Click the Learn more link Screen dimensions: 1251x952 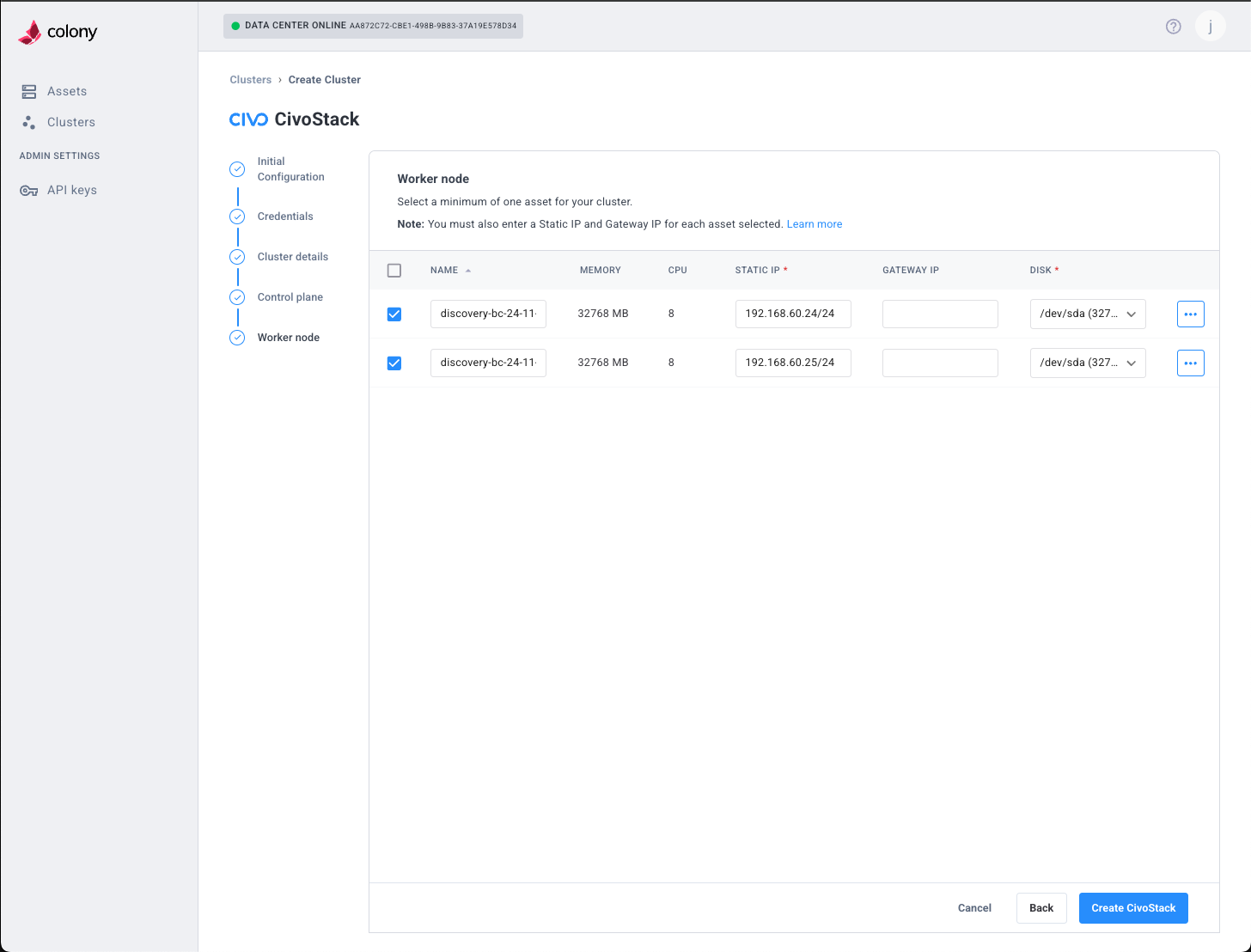tap(814, 223)
